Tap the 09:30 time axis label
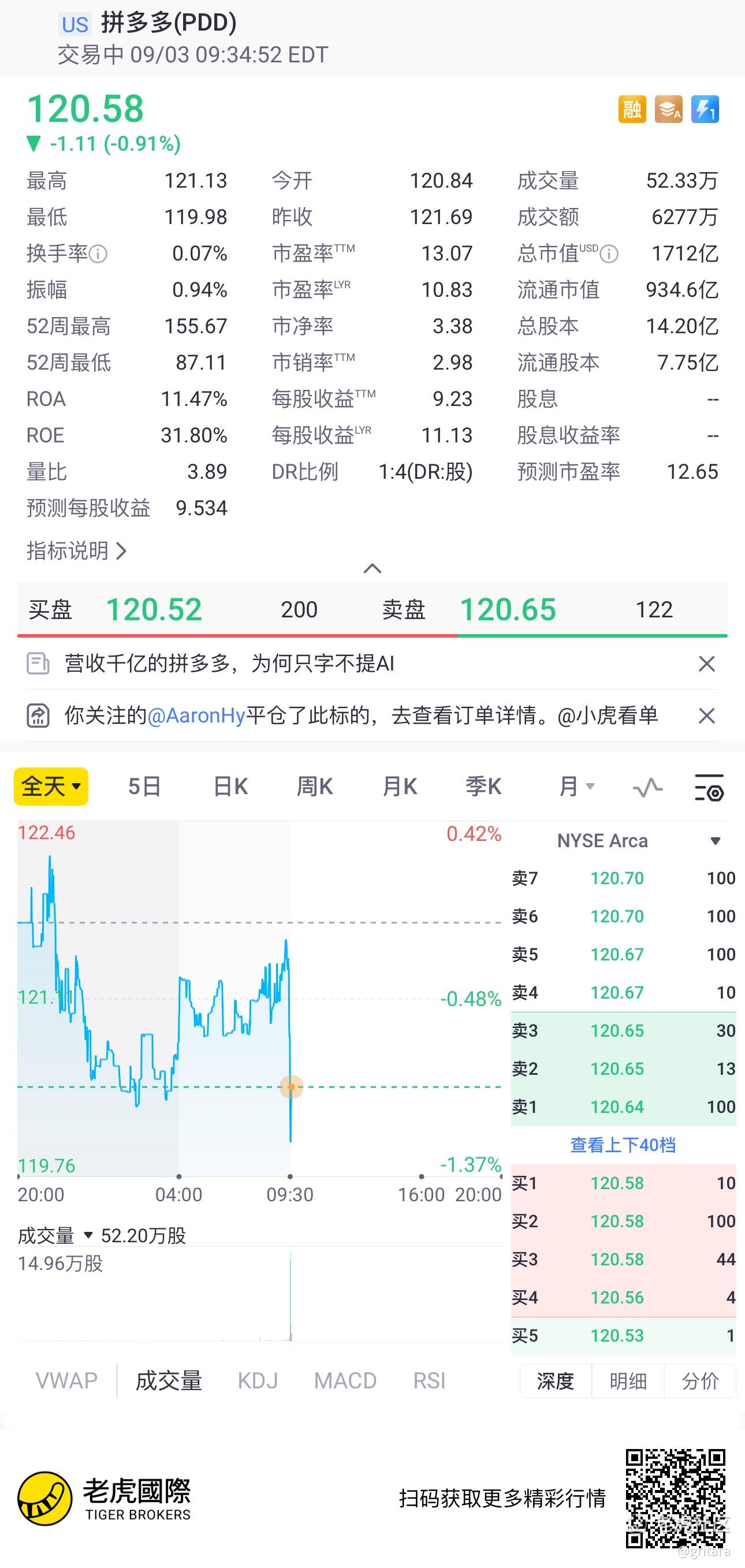Viewport: 745px width, 1568px height. click(x=290, y=1194)
